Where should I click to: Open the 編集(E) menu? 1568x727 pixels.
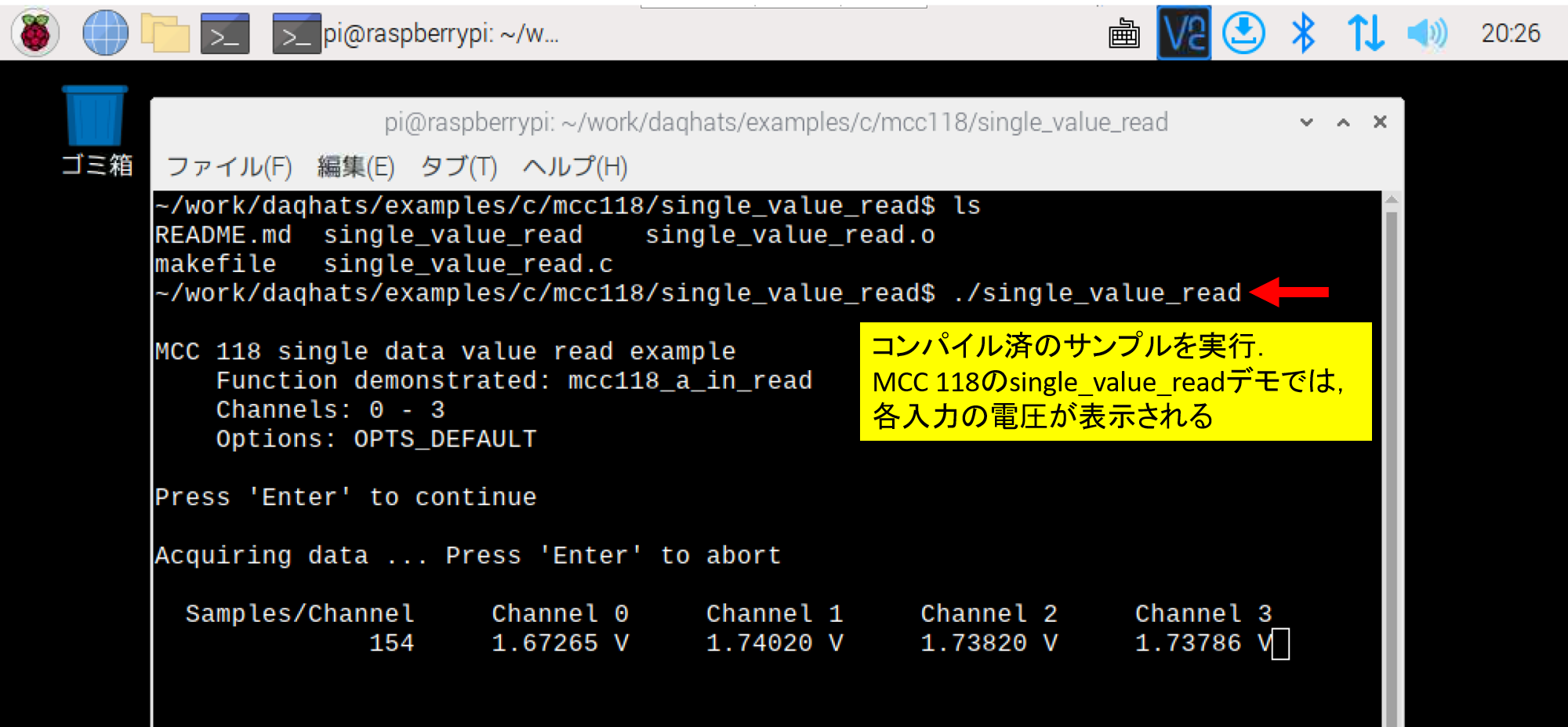click(x=355, y=166)
